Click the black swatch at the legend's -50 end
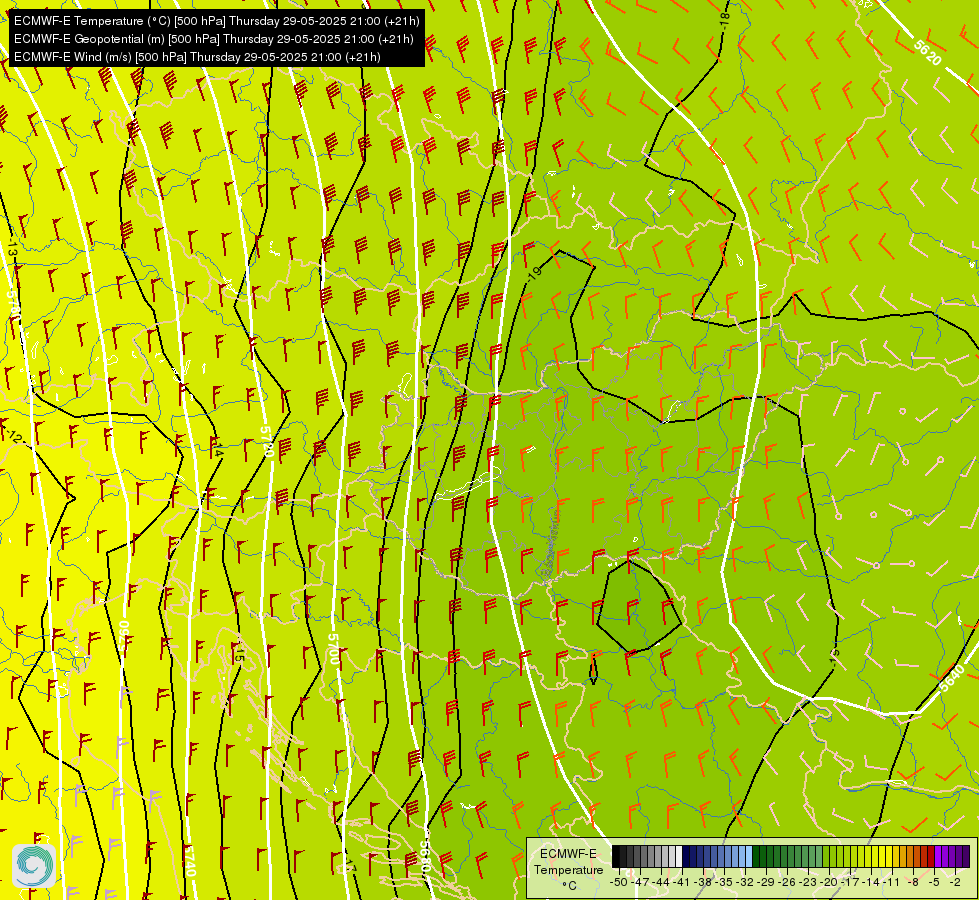The width and height of the screenshot is (979, 900). [x=616, y=856]
